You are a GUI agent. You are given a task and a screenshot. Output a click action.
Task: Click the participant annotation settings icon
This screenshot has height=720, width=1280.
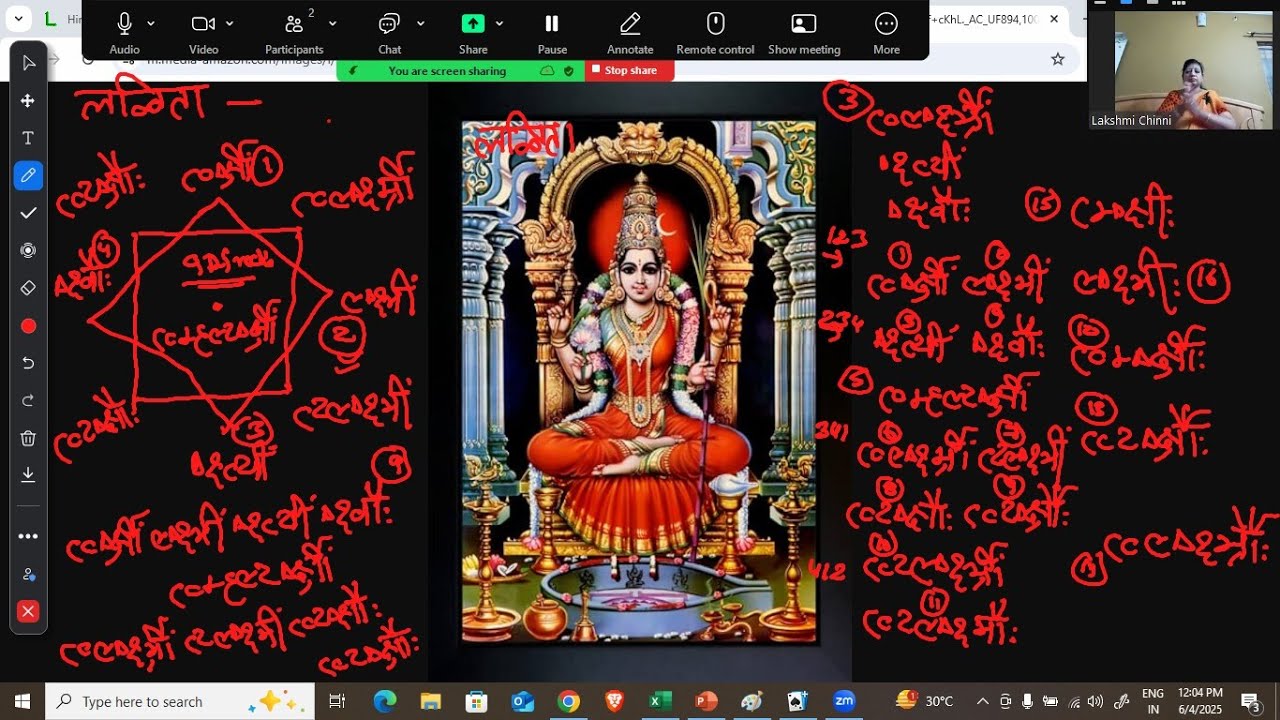click(x=28, y=574)
